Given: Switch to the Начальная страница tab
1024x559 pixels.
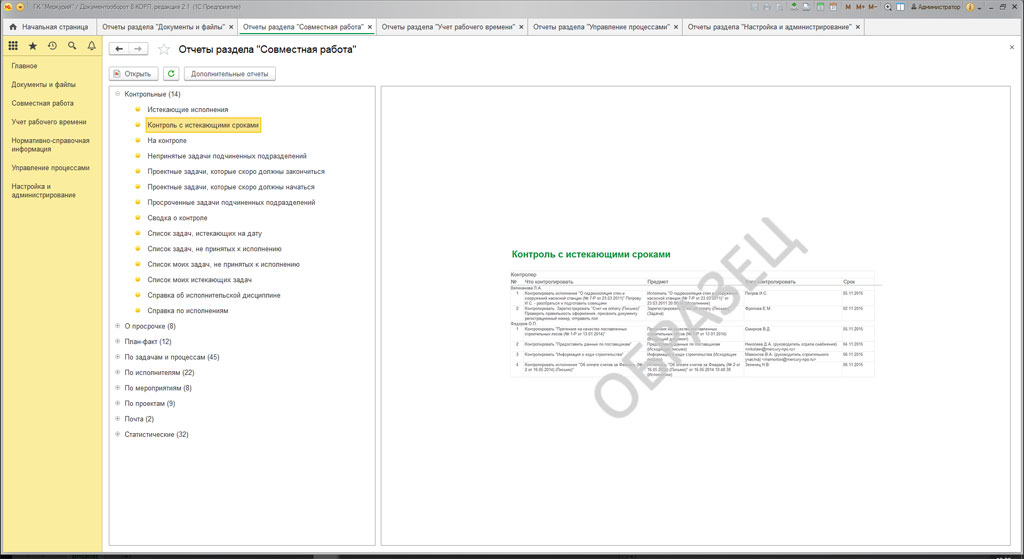Looking at the screenshot, I should pos(48,27).
